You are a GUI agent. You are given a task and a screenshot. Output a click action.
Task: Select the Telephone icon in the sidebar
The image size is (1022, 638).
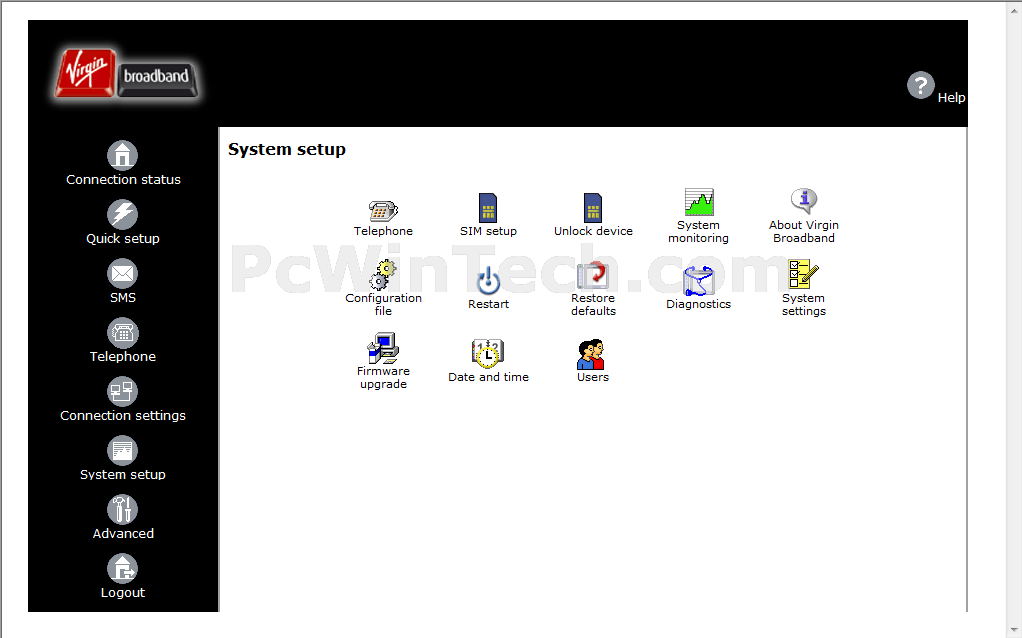click(x=123, y=333)
